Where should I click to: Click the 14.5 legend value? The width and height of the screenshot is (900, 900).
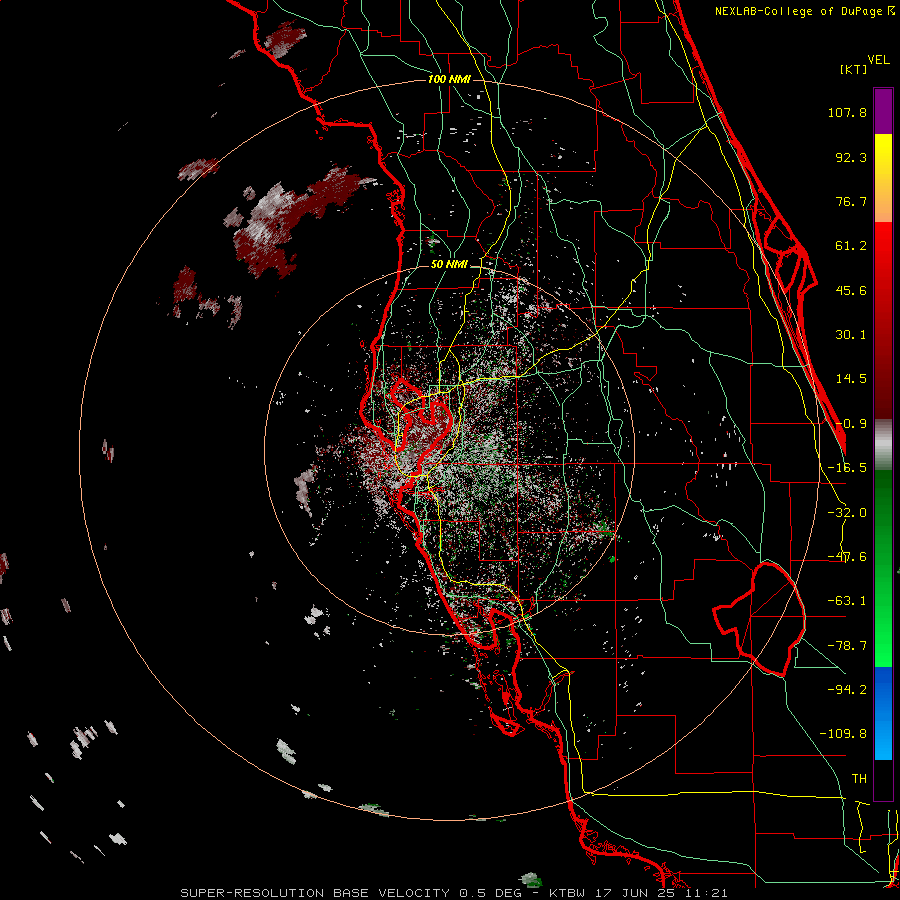pyautogui.click(x=851, y=379)
